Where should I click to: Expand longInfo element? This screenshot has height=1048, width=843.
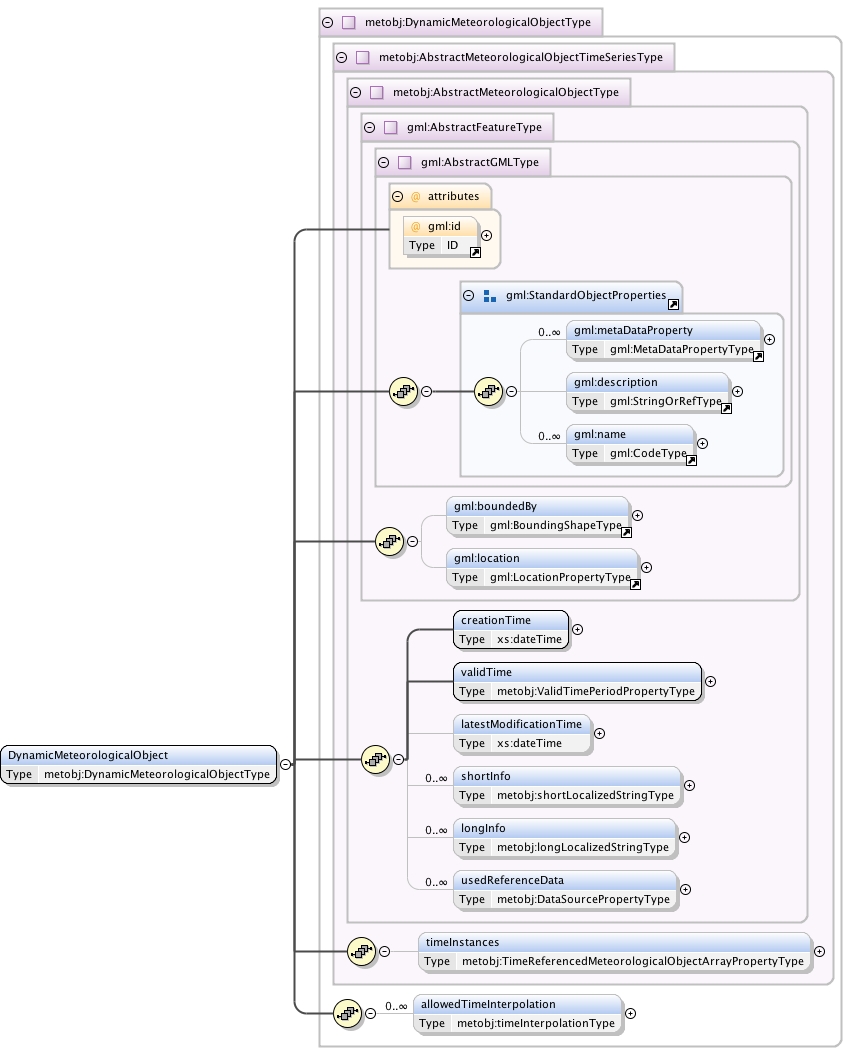[x=685, y=837]
